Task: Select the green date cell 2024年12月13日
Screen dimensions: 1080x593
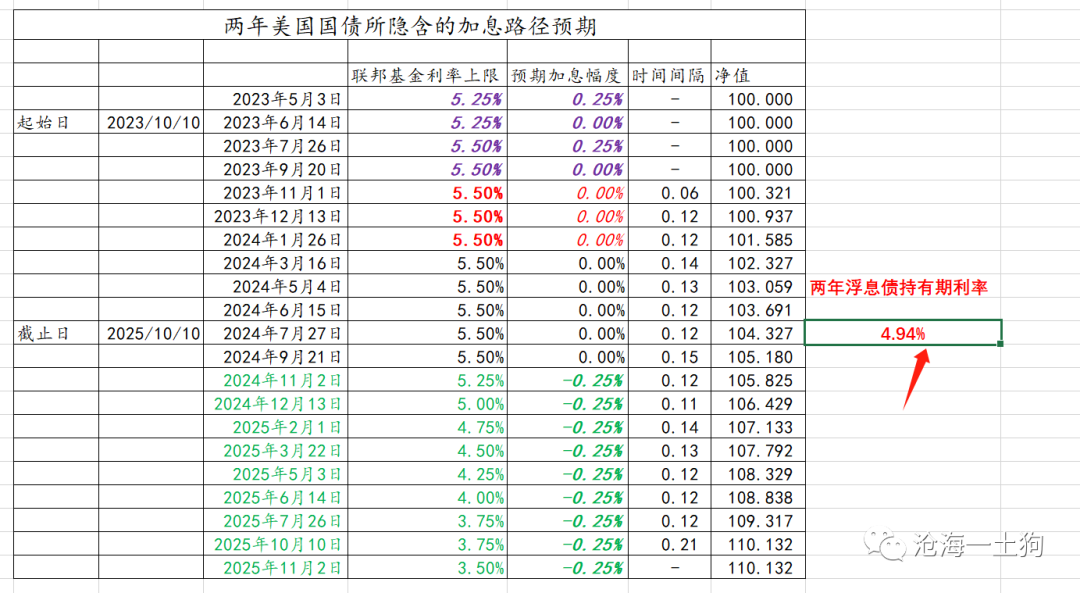Action: [x=276, y=404]
